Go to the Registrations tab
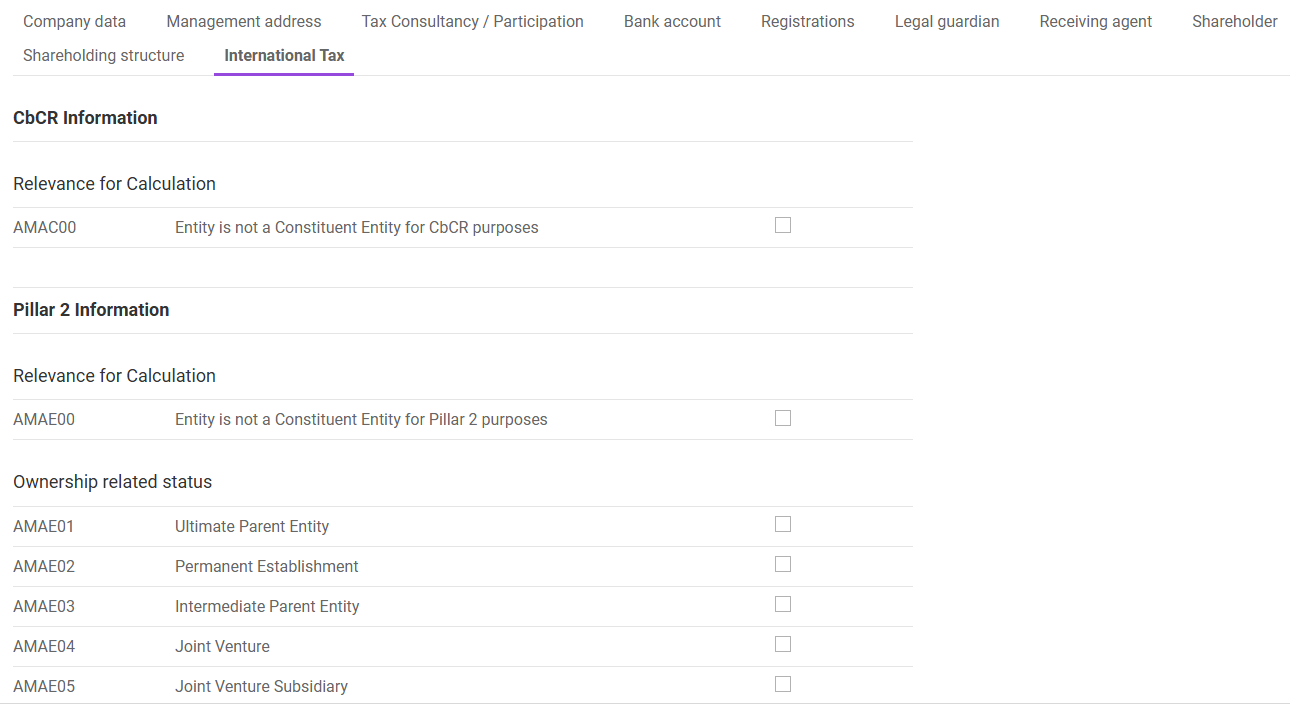Screen dimensions: 1290x704 pos(807,21)
